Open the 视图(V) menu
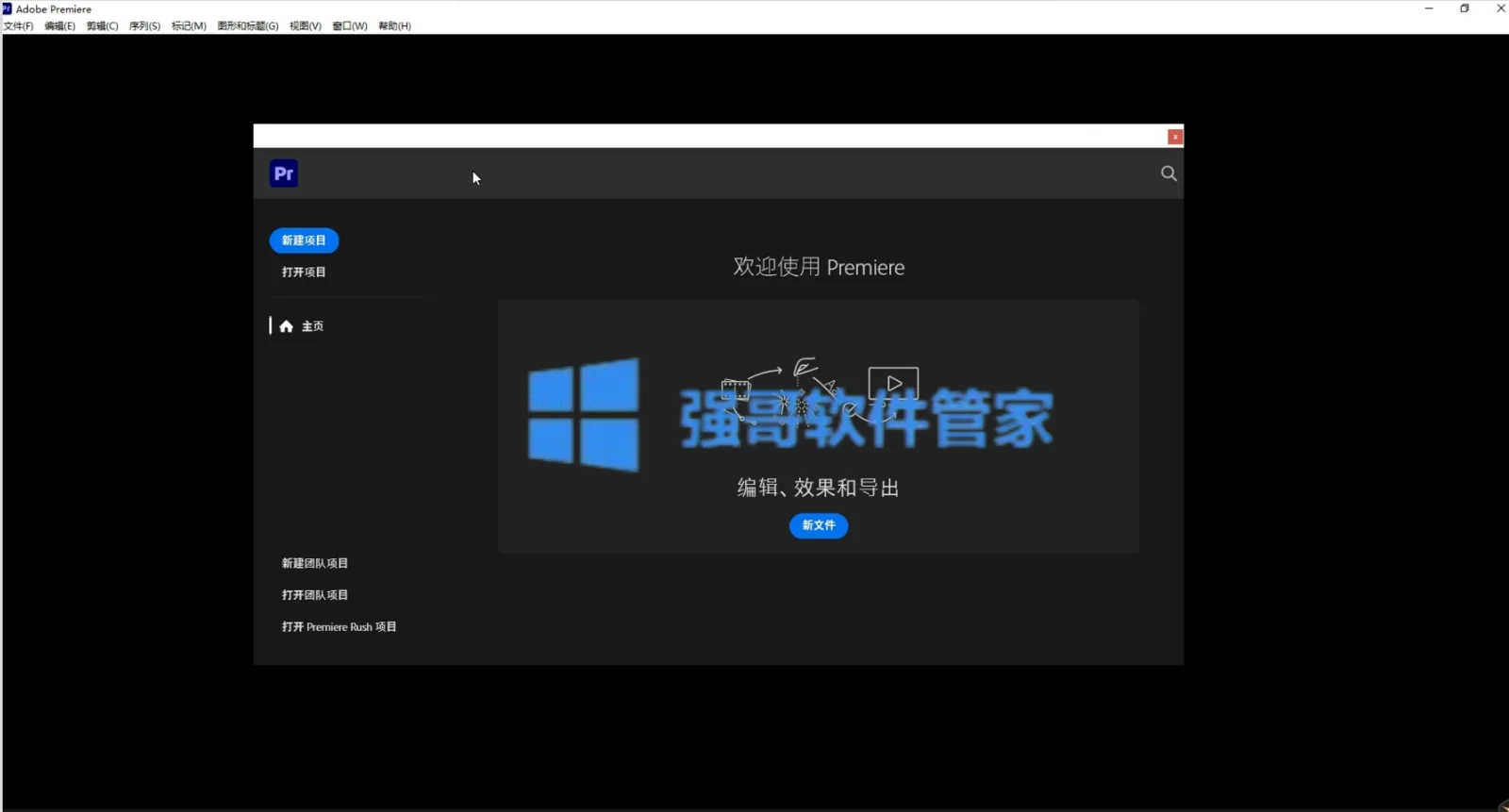Viewport: 1509px width, 812px height. 306,26
